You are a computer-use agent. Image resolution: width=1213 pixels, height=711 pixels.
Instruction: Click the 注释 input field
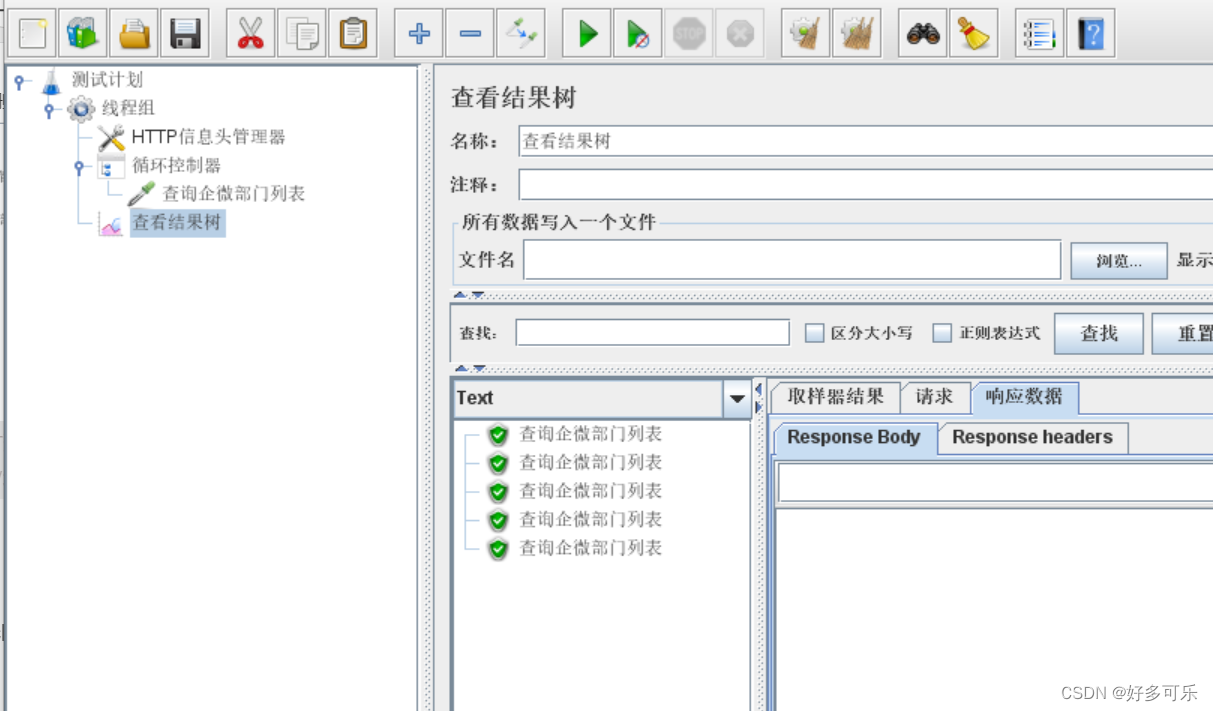[865, 185]
